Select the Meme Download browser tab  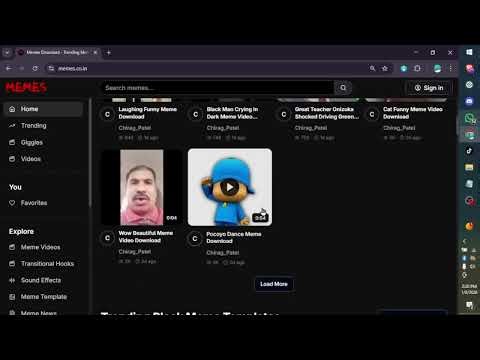point(57,52)
